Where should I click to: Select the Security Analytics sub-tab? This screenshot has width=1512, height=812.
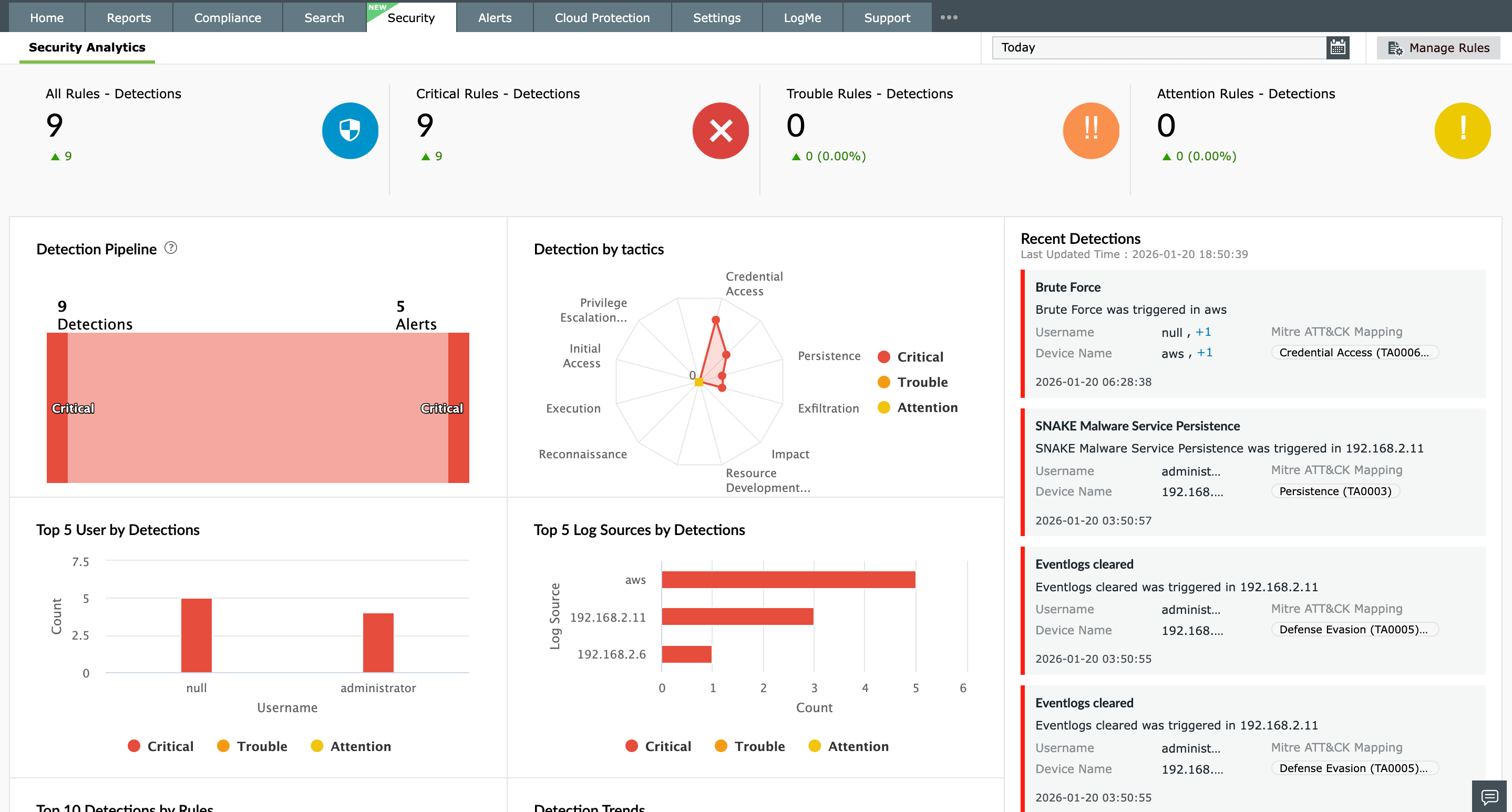pyautogui.click(x=87, y=47)
